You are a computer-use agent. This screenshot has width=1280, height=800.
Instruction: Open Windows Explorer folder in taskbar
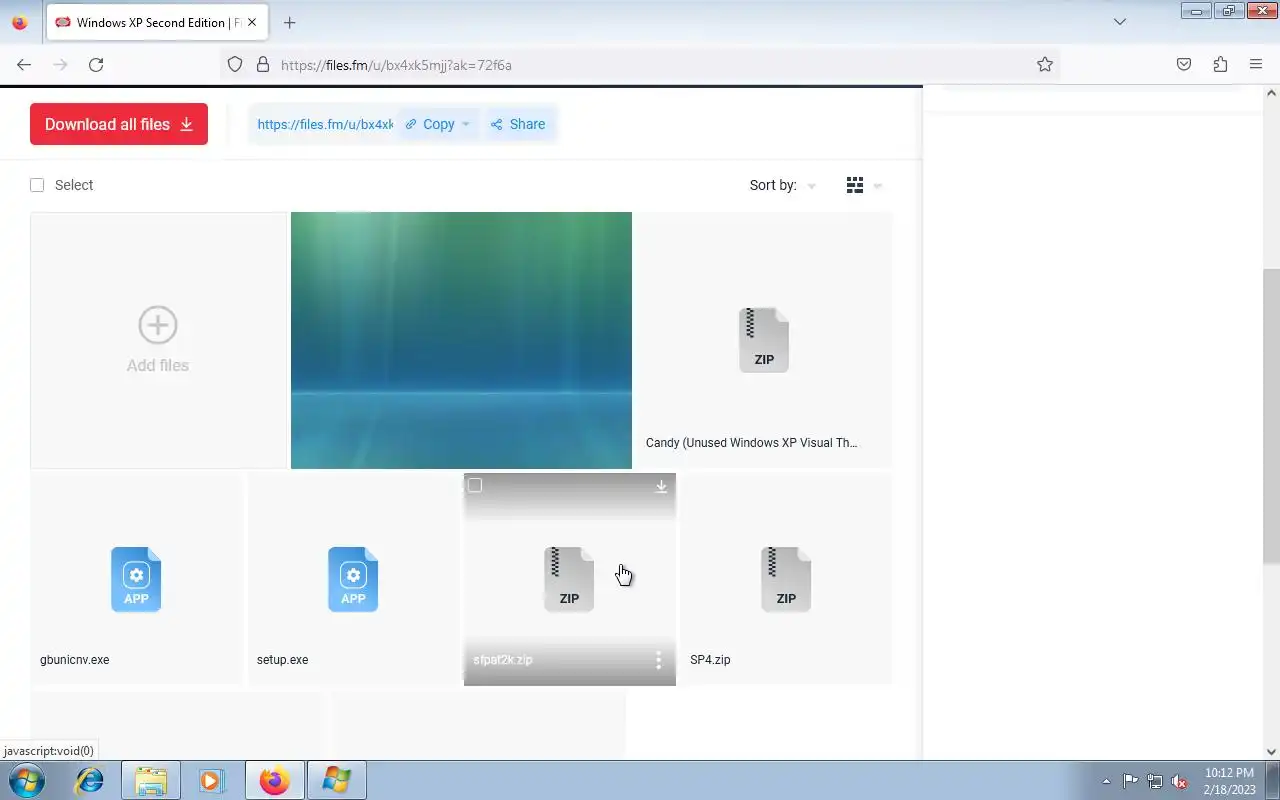[x=151, y=780]
